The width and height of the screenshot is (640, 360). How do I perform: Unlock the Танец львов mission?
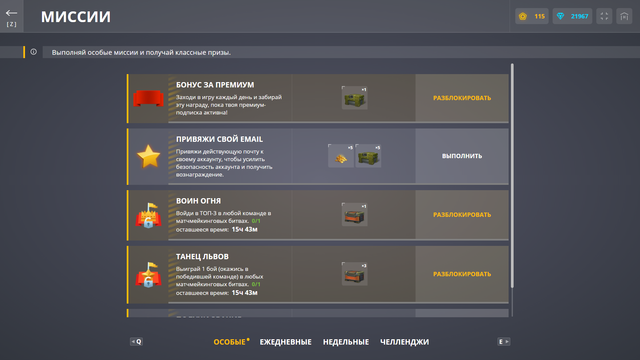pyautogui.click(x=462, y=274)
